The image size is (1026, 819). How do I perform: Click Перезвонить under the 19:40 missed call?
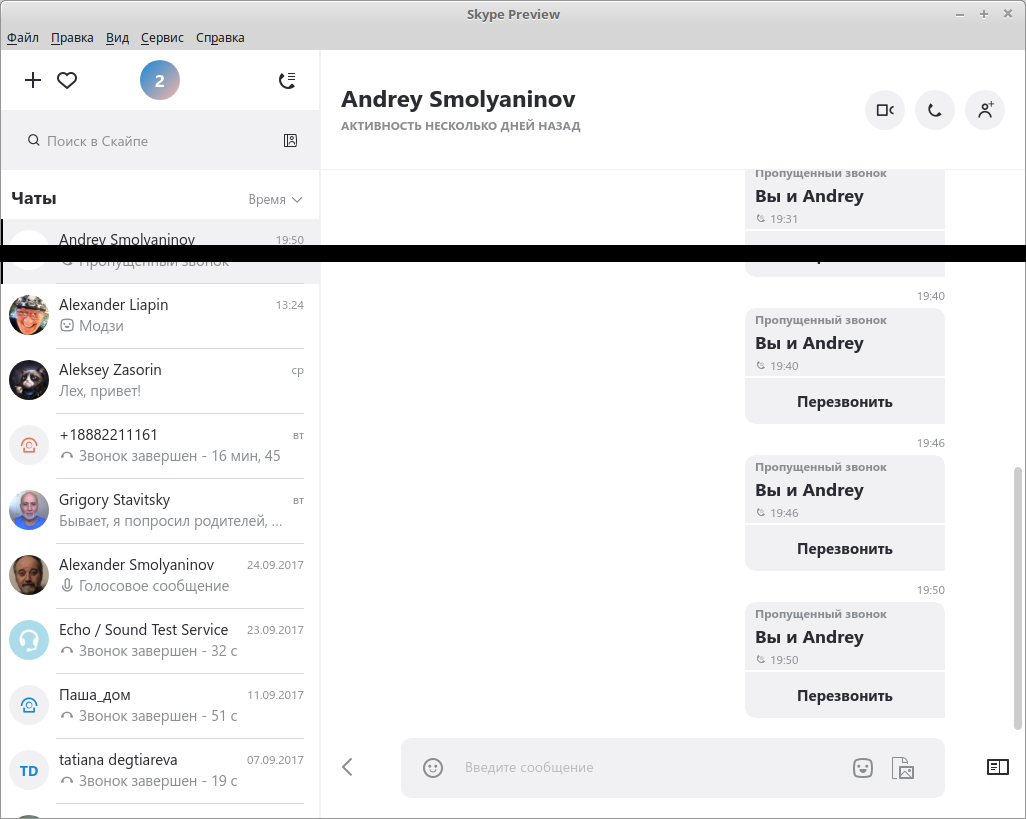click(x=845, y=401)
